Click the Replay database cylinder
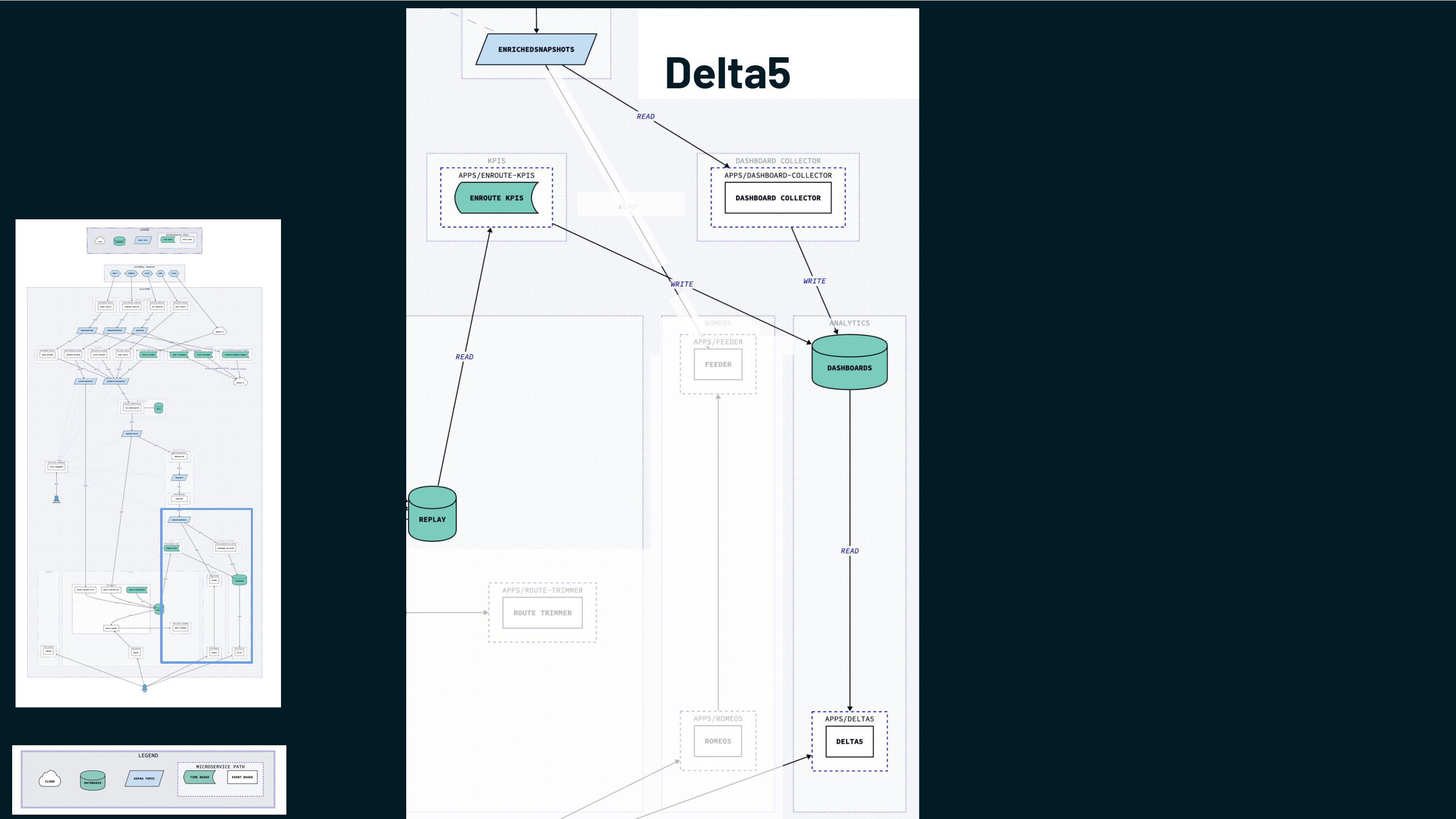Viewport: 1456px width, 819px height. pyautogui.click(x=432, y=515)
